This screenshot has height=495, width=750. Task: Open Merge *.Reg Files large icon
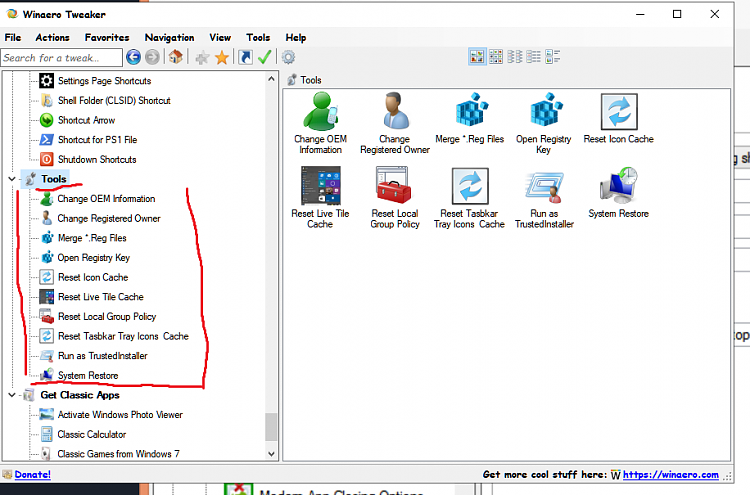(470, 118)
